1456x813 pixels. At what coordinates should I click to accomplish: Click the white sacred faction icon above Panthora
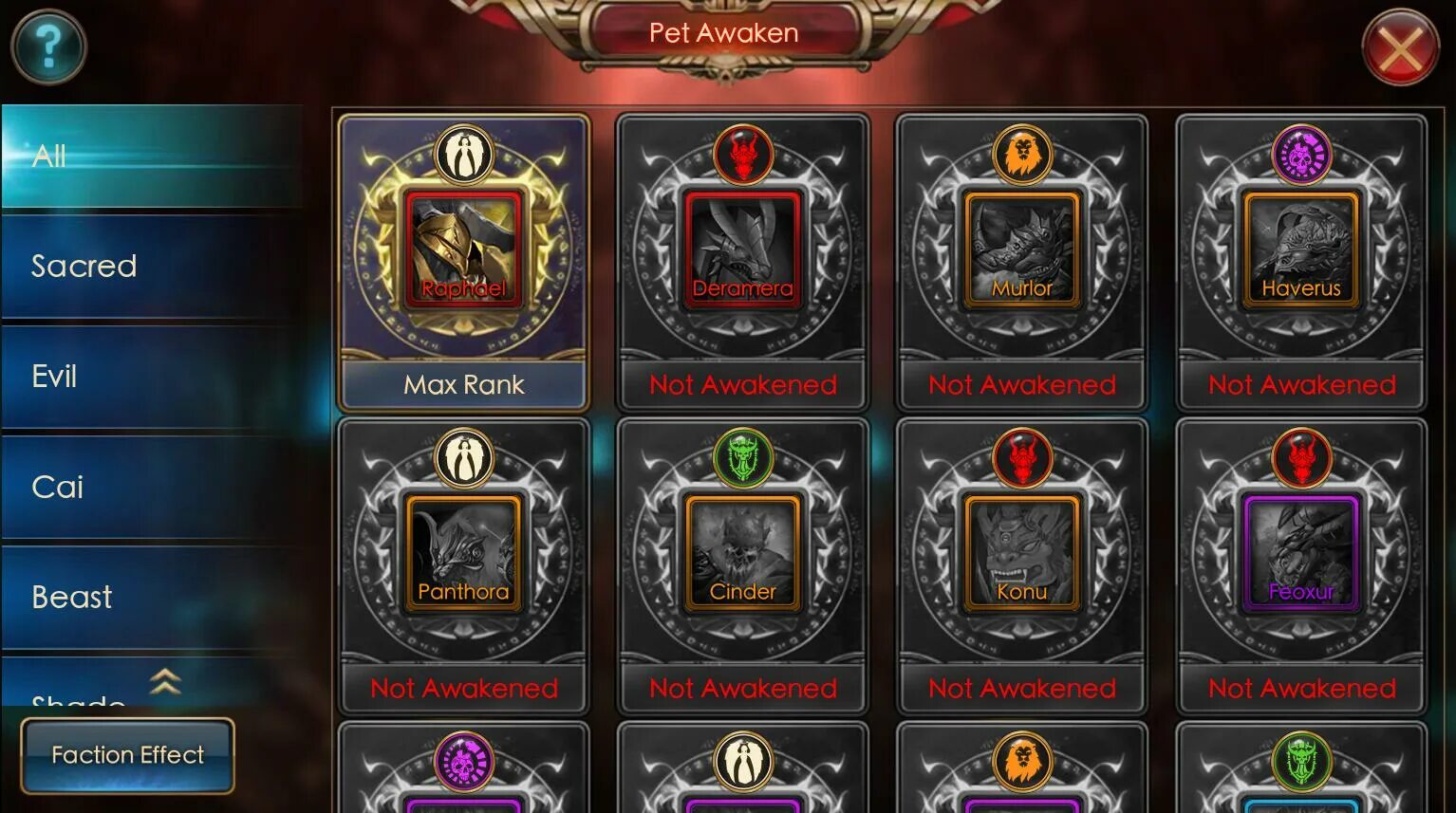click(x=464, y=456)
